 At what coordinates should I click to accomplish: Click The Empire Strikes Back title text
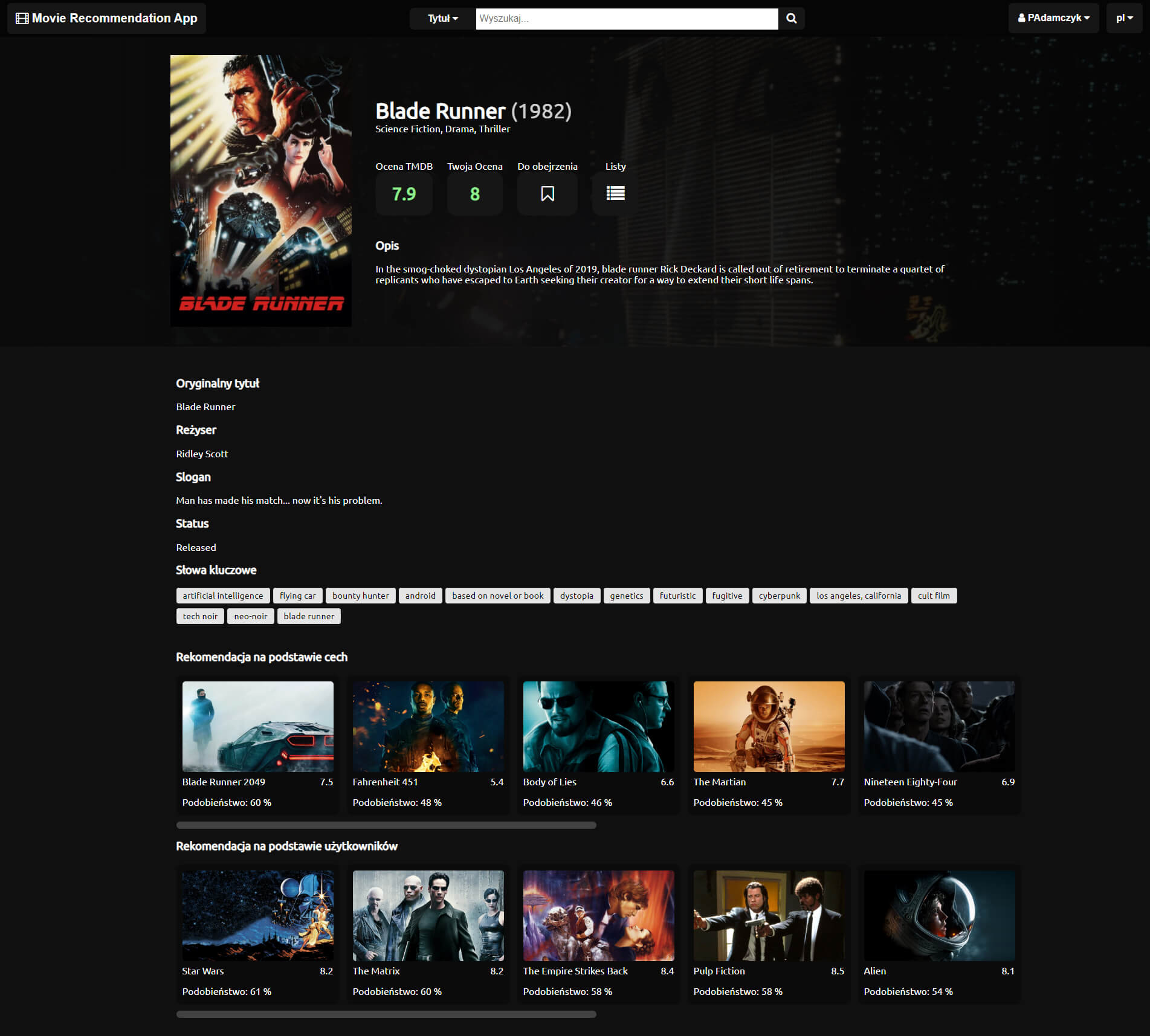tap(575, 971)
